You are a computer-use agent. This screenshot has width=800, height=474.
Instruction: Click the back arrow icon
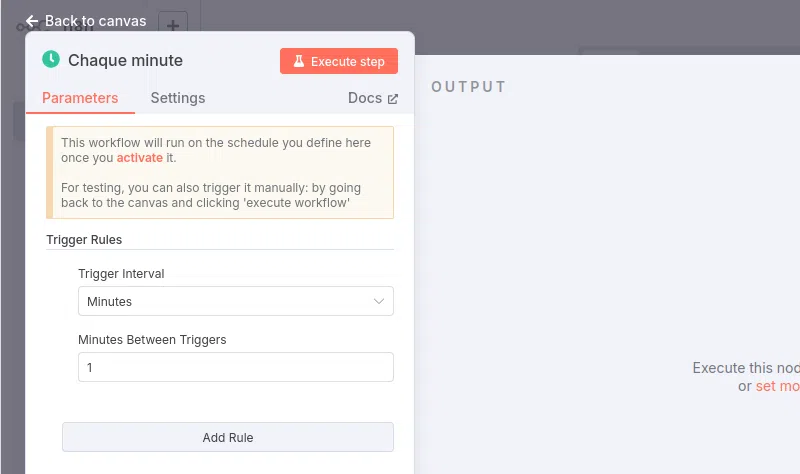[x=32, y=21]
